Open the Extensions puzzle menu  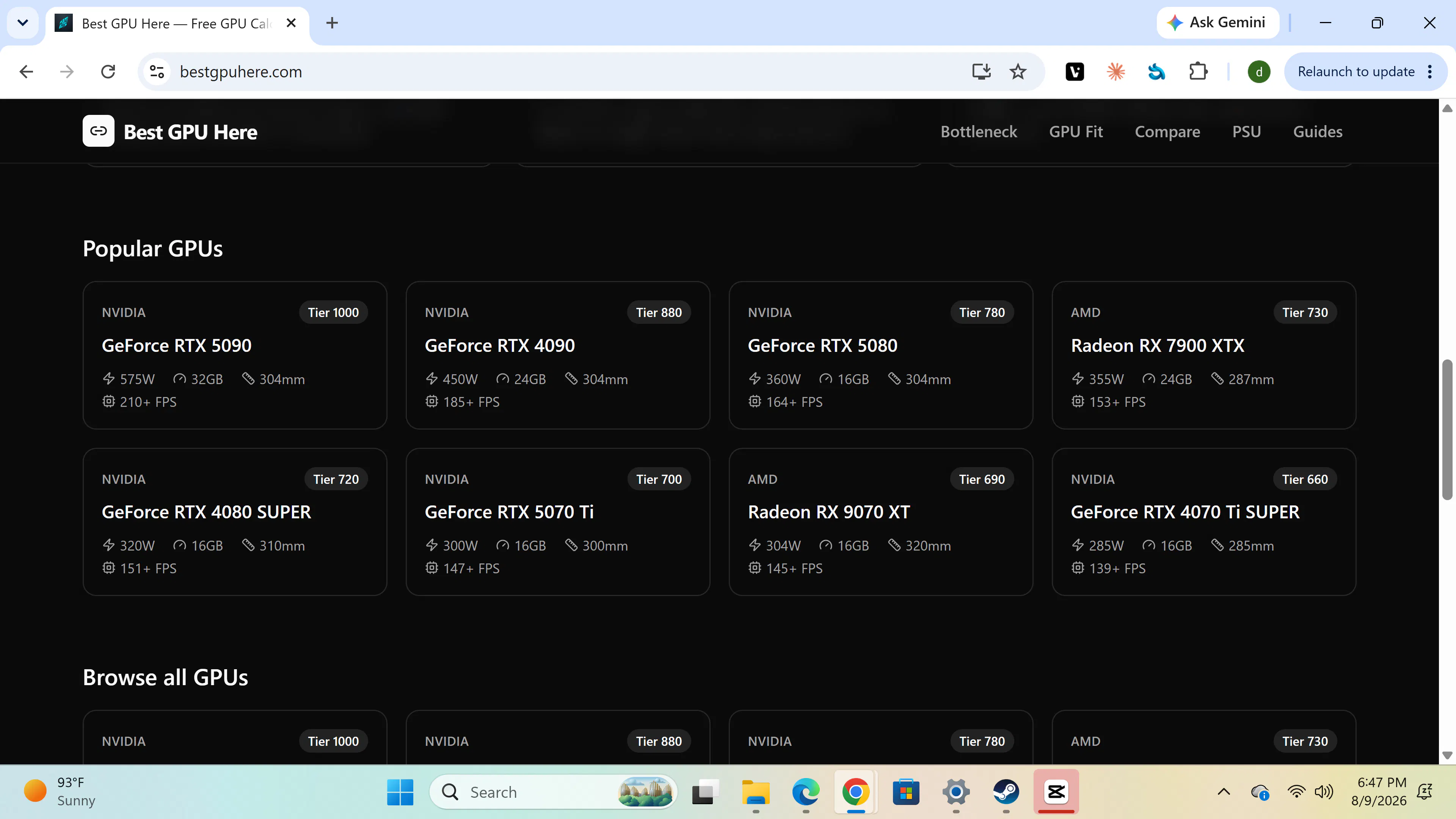click(1198, 72)
